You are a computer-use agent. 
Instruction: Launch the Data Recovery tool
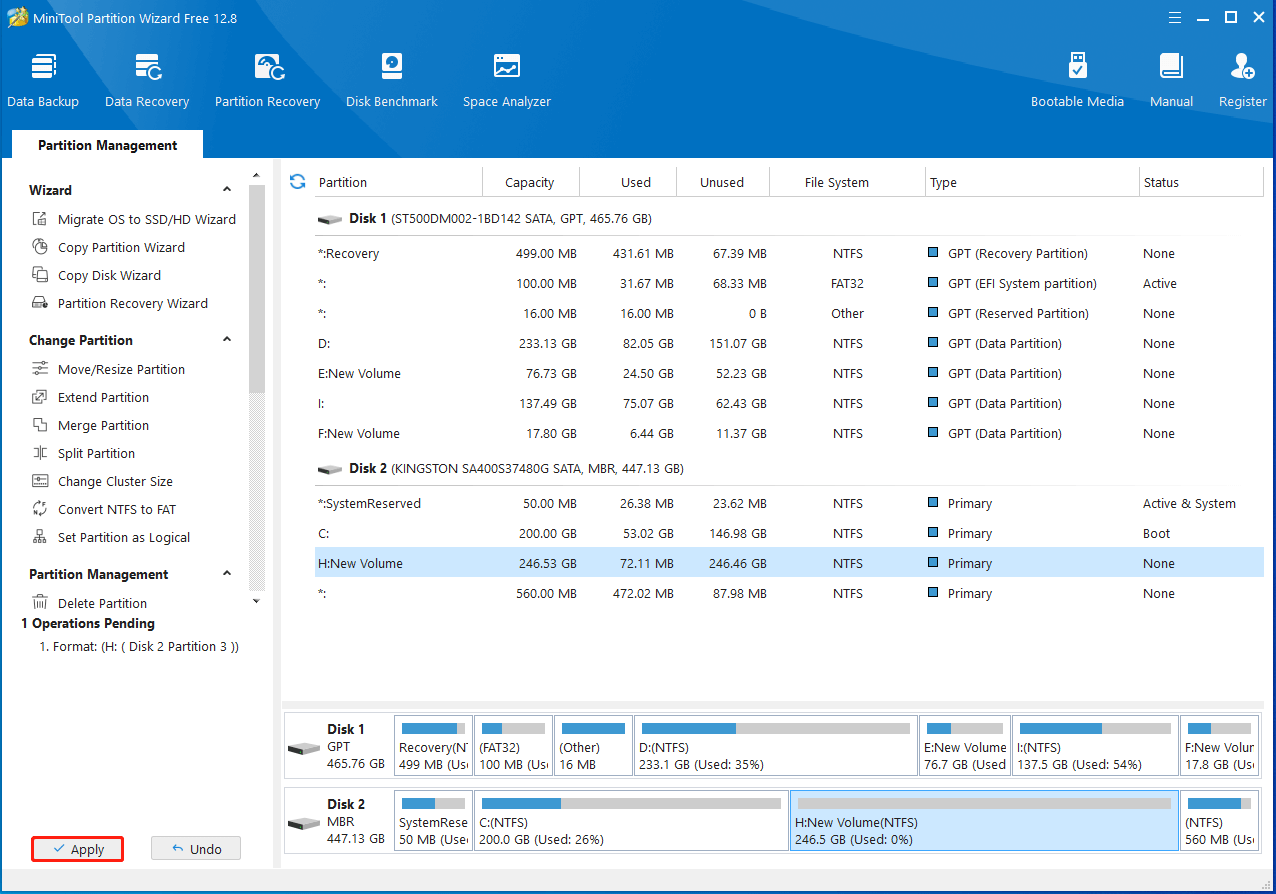pos(147,80)
